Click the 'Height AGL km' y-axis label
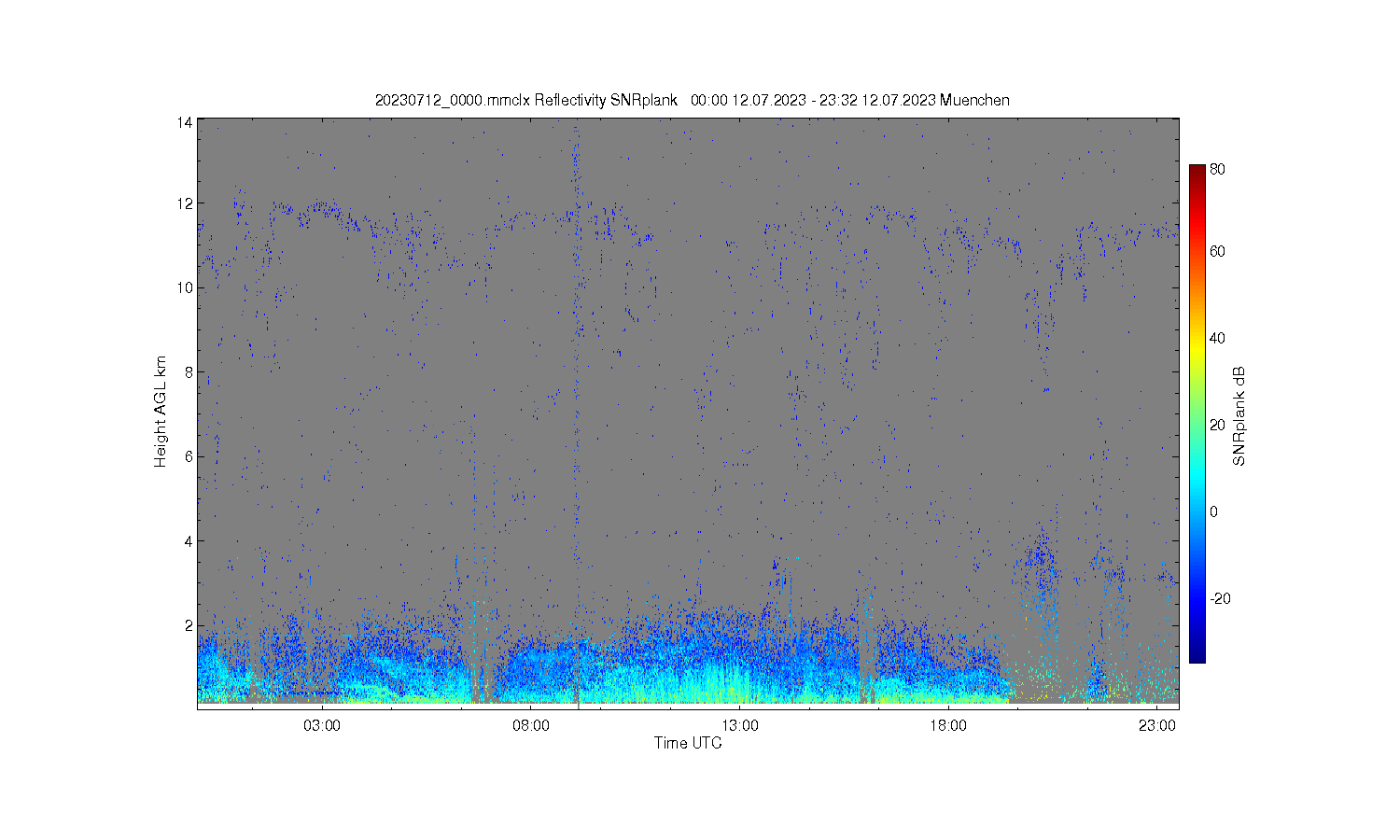Viewport: 1400px width, 840px height. (x=161, y=412)
